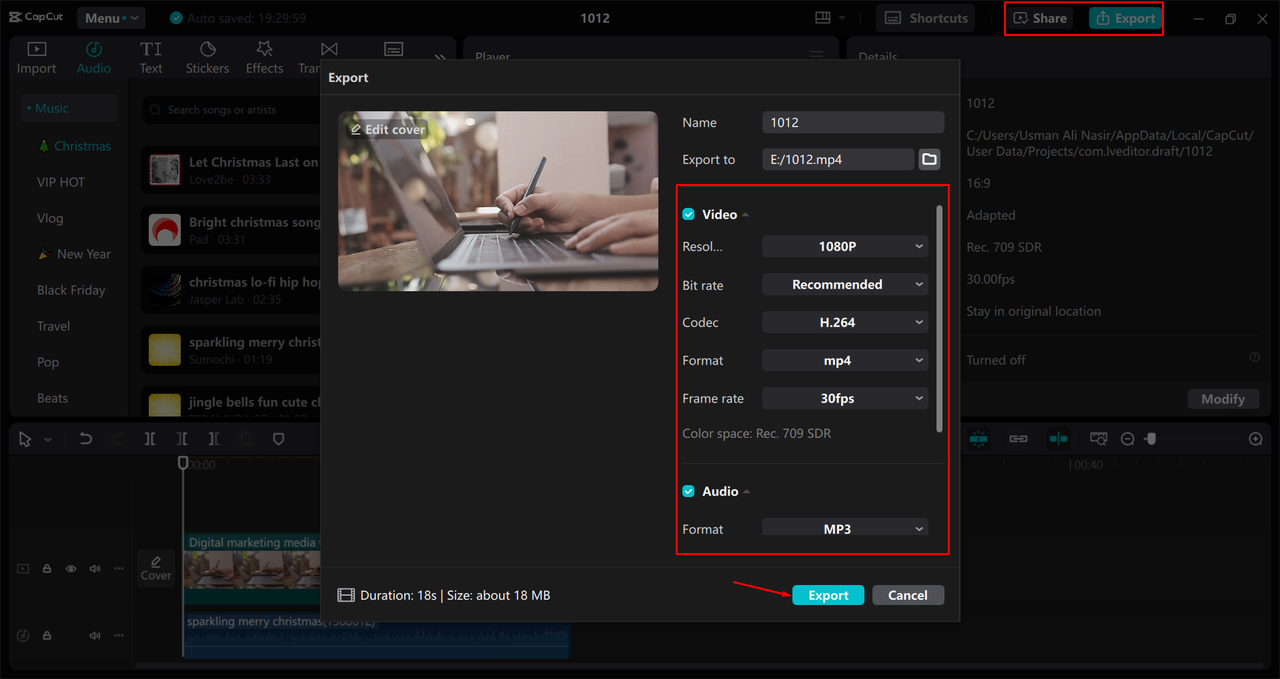1280x679 pixels.
Task: Zoom out the timeline with minus icon
Action: [x=1127, y=439]
